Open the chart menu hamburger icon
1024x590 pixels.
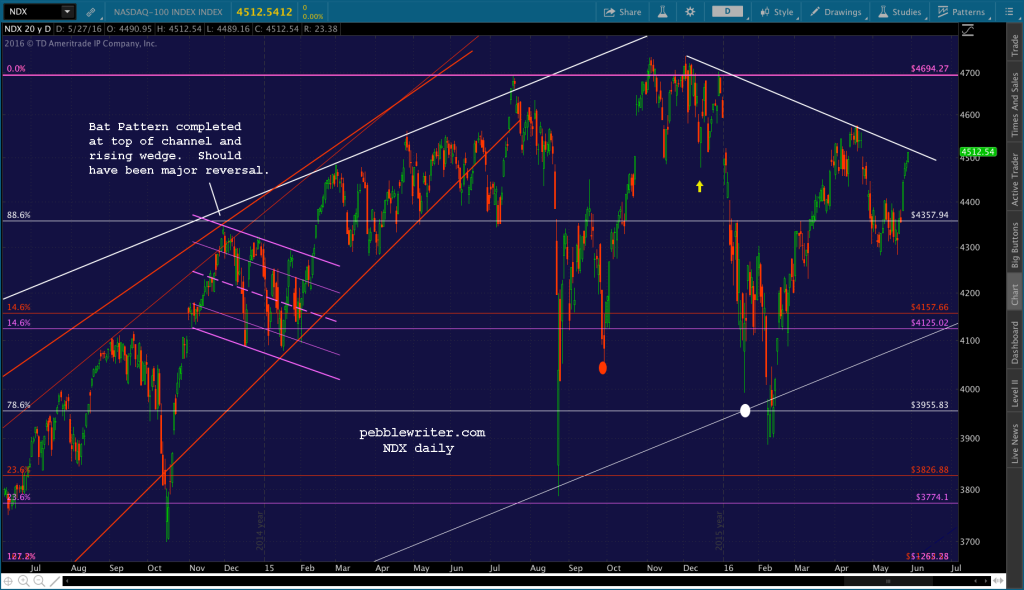1009,12
